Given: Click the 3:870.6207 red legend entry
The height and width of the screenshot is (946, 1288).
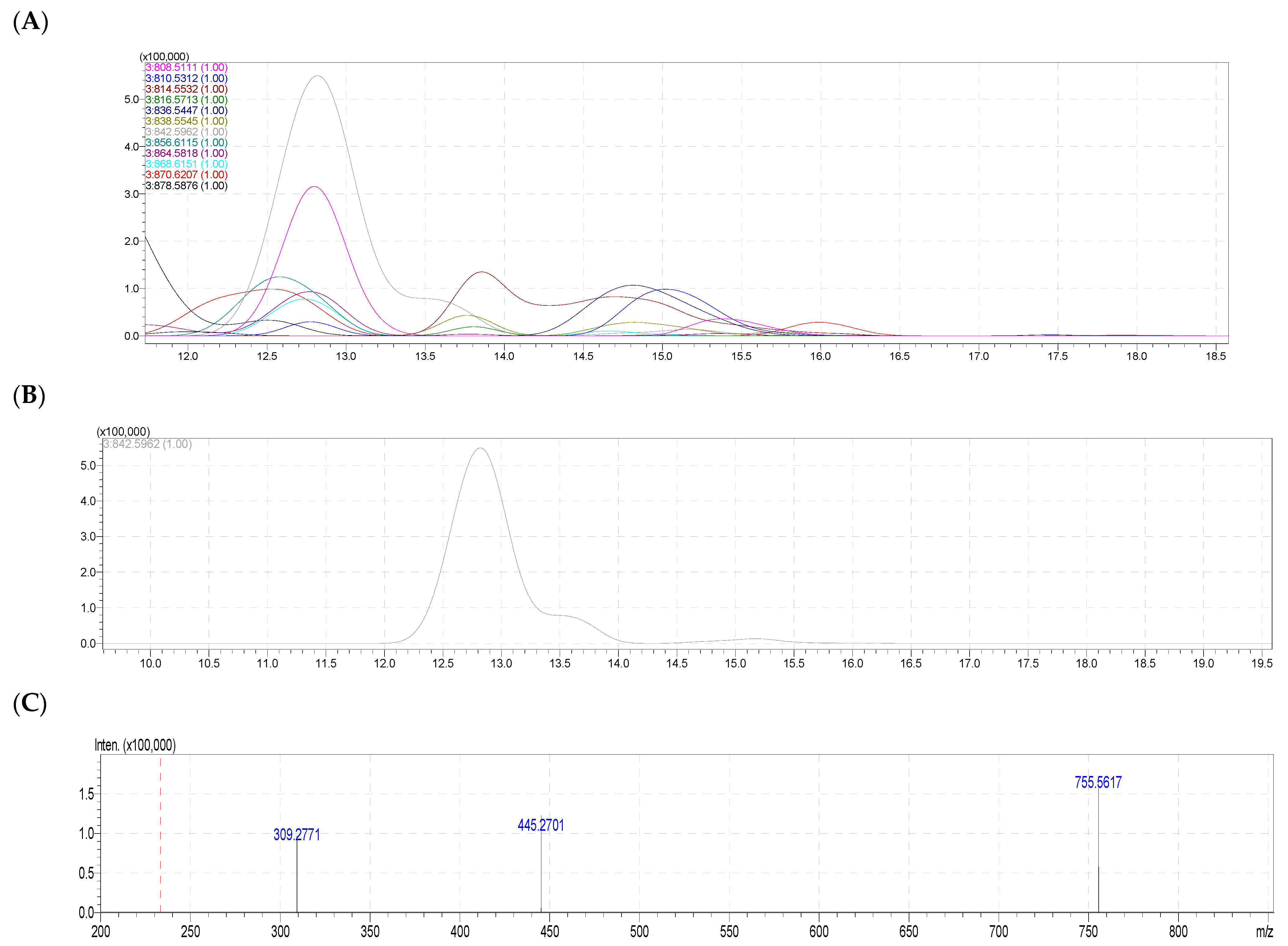Looking at the screenshot, I should (x=186, y=175).
